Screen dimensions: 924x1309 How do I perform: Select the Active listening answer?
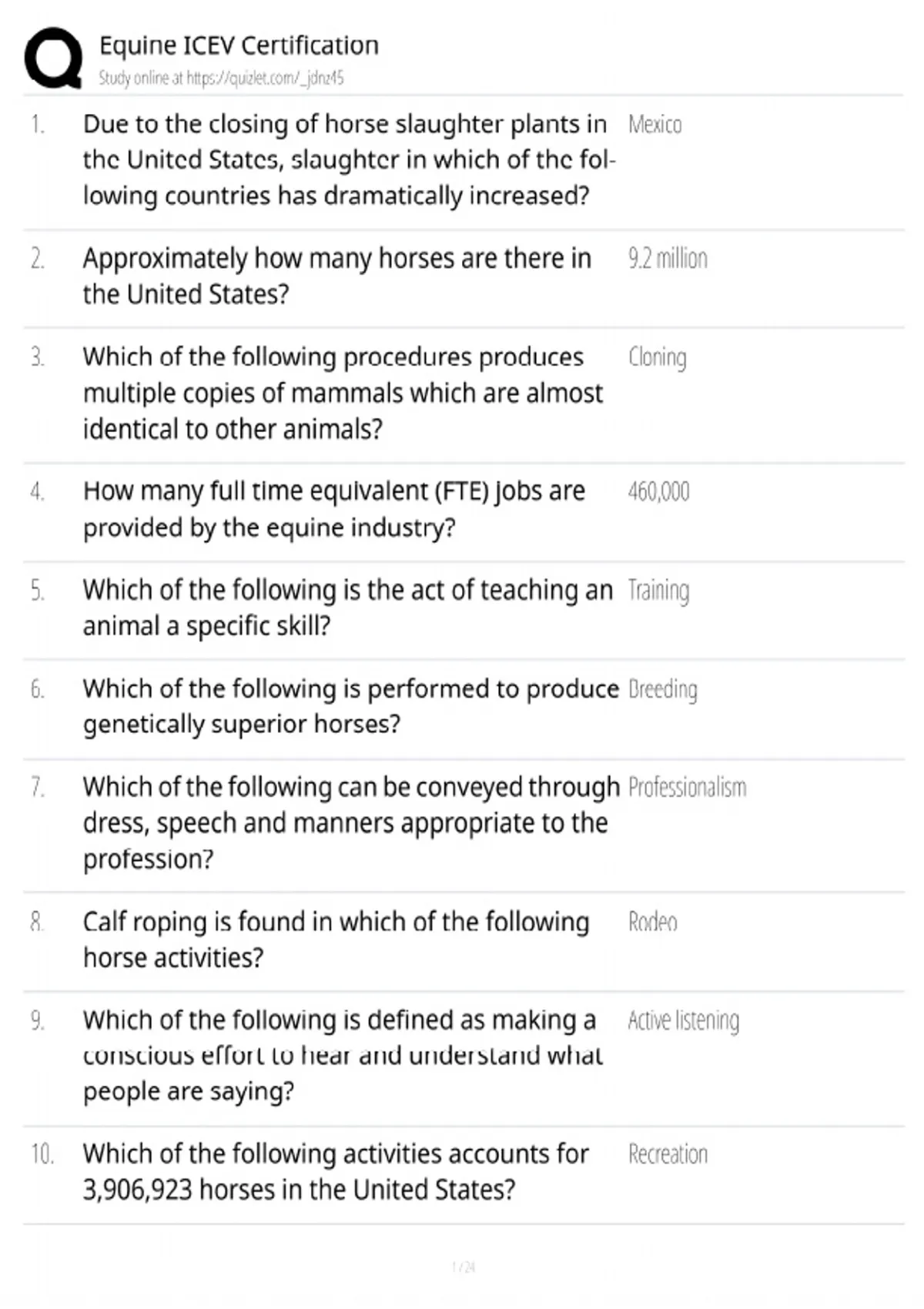pyautogui.click(x=683, y=1021)
